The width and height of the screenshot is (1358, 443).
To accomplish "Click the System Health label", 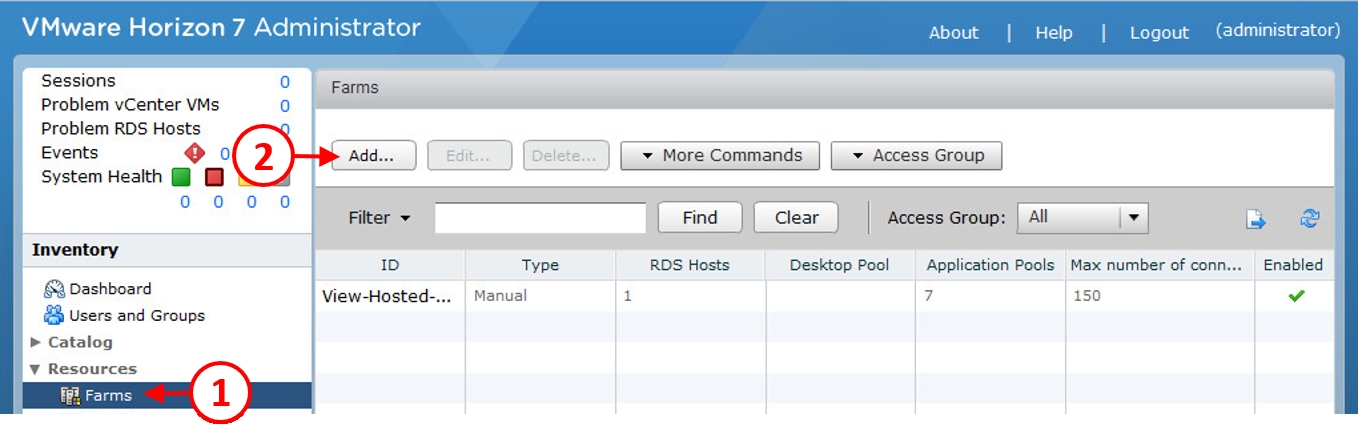I will [x=101, y=177].
